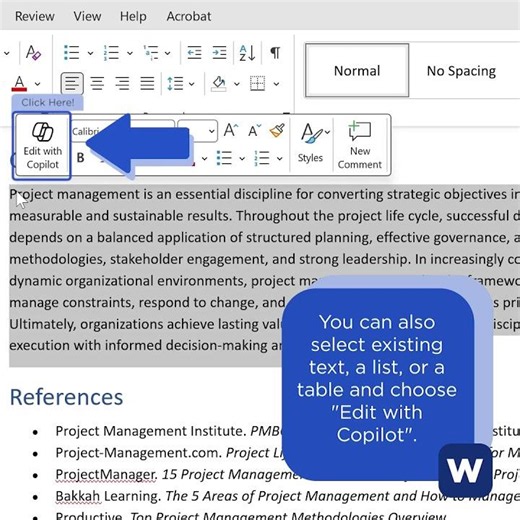
Task: Toggle Bold in the mini toolbar
Action: pos(80,157)
